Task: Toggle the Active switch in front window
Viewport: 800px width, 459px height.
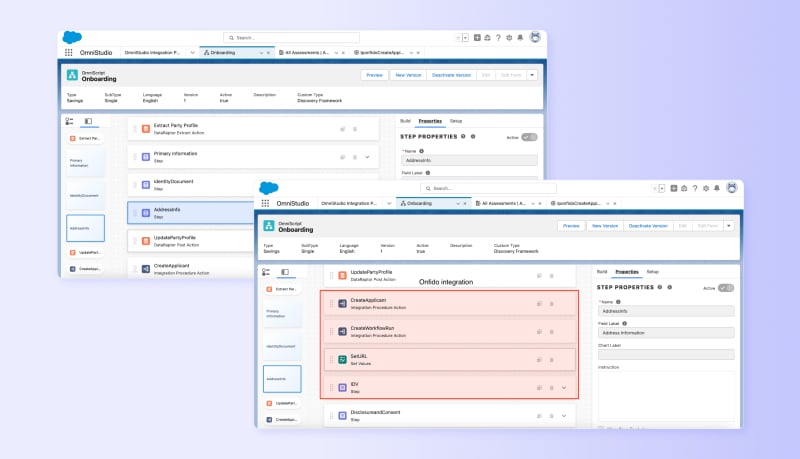Action: tap(726, 288)
